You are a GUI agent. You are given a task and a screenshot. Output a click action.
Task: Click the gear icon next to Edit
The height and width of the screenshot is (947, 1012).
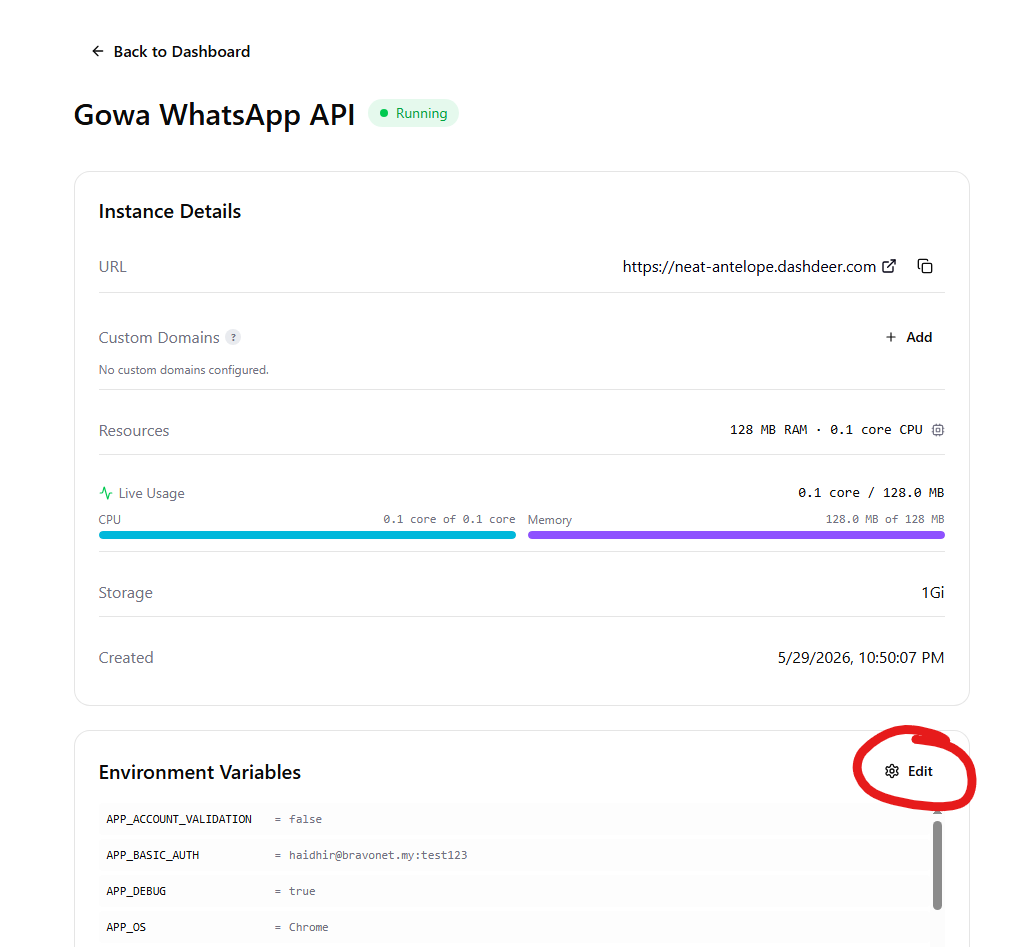pyautogui.click(x=892, y=771)
